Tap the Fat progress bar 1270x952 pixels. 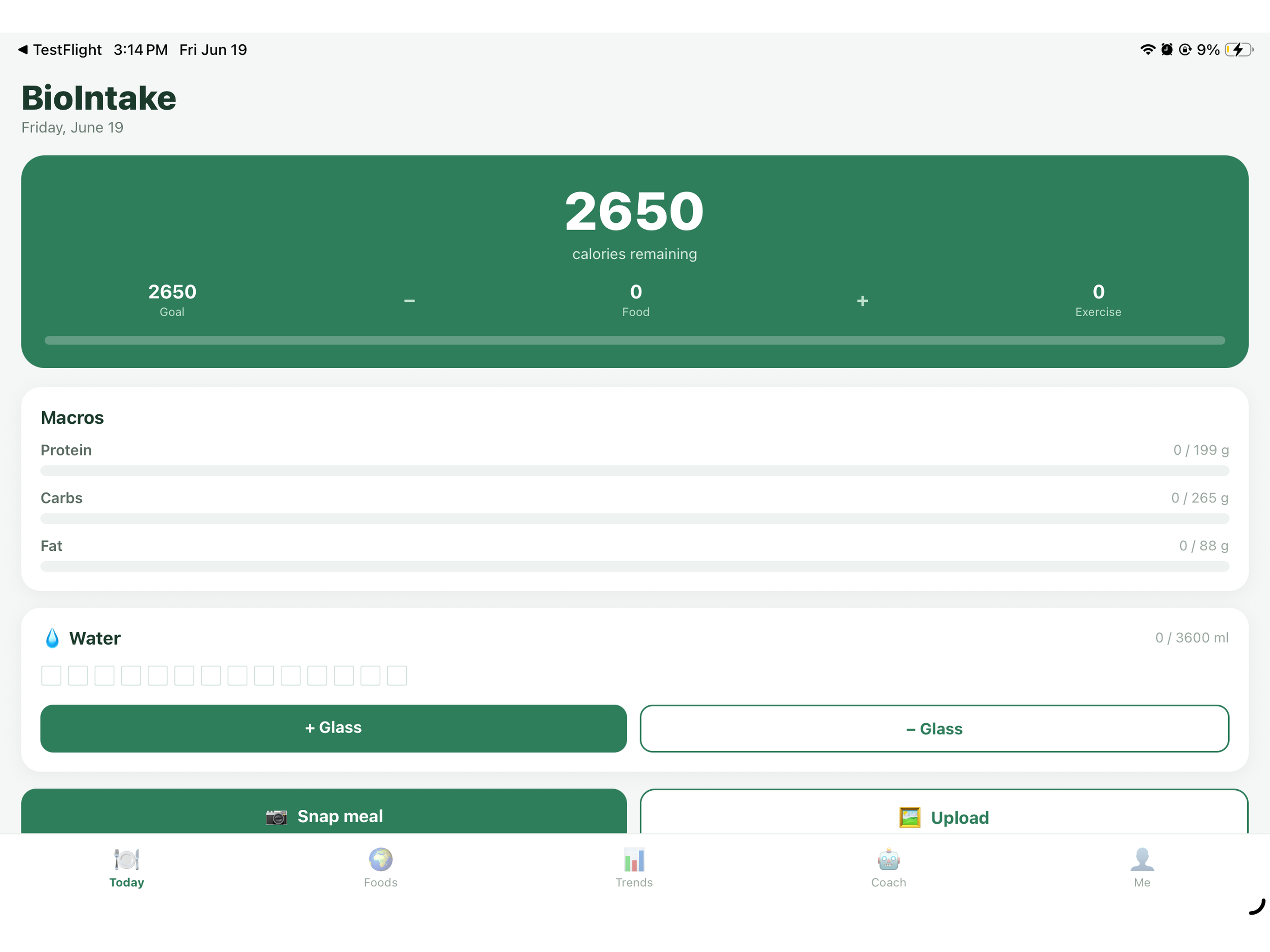tap(635, 566)
